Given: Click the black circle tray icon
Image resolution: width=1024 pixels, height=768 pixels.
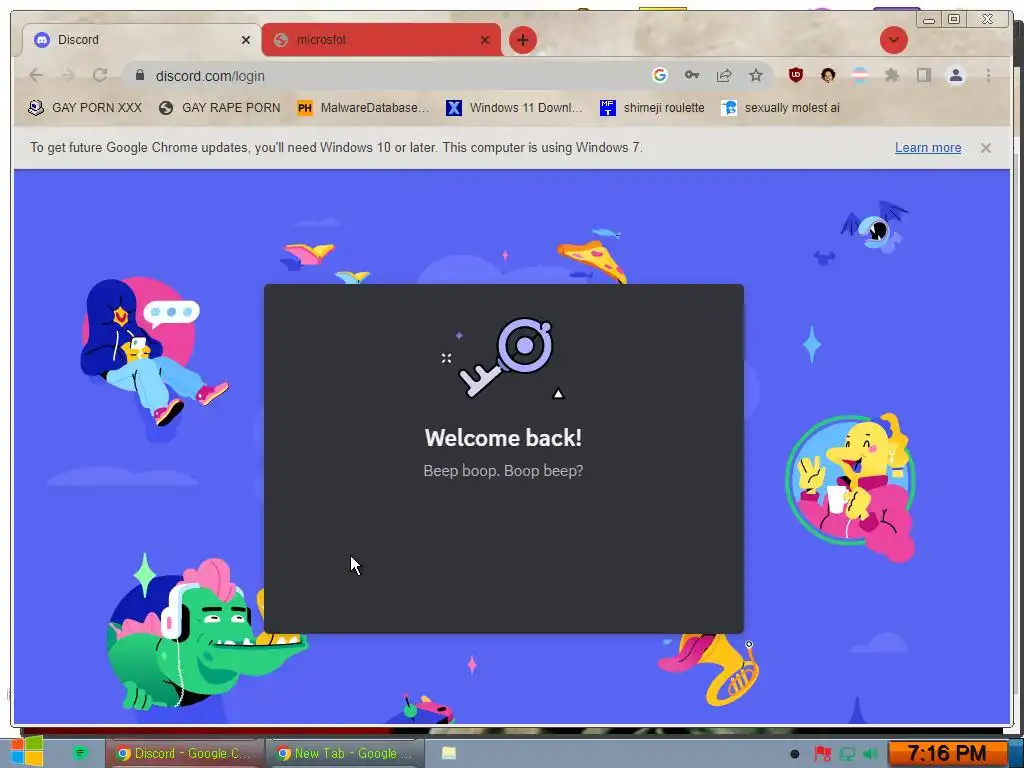Looking at the screenshot, I should pos(794,754).
